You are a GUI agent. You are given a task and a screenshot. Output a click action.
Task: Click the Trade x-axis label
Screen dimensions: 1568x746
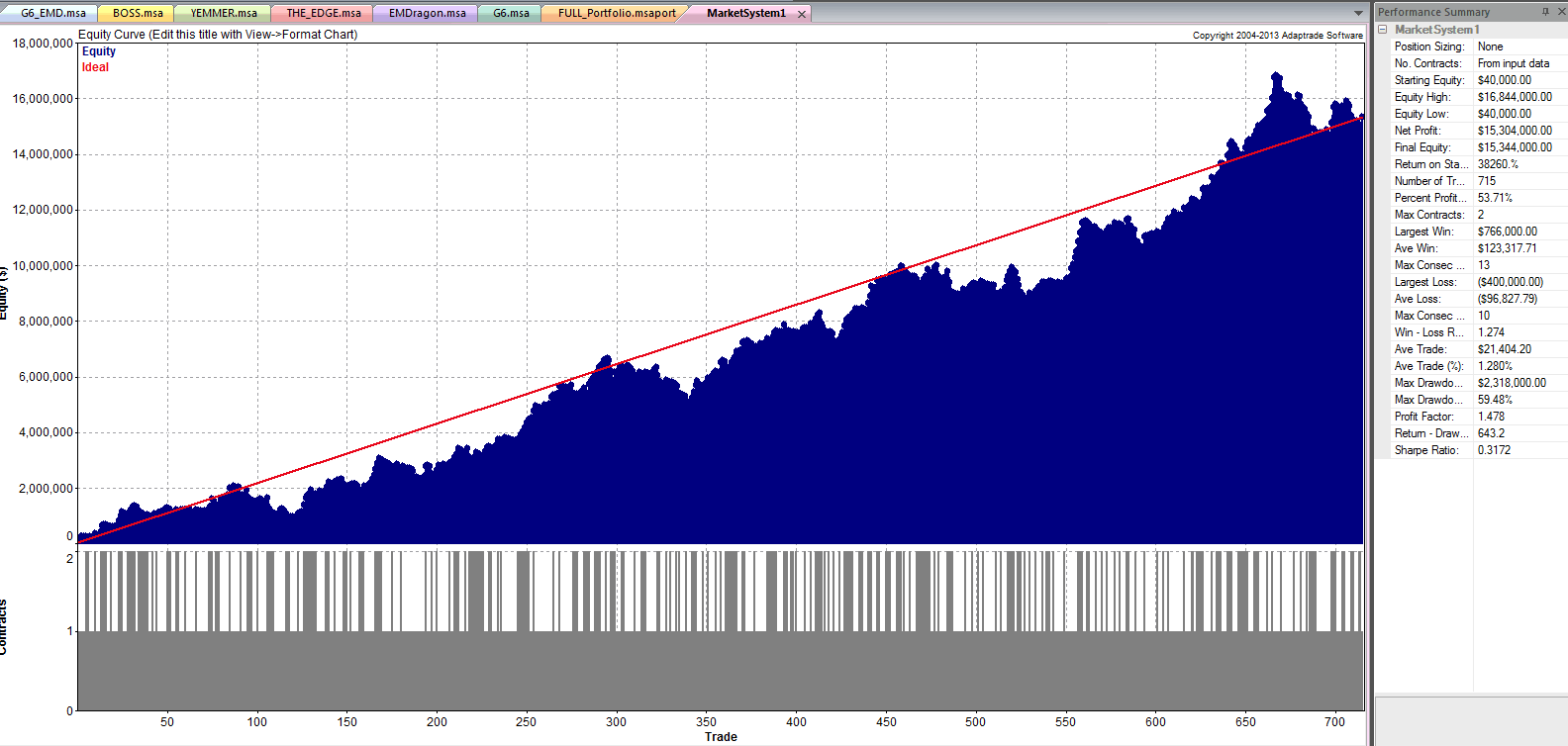click(721, 737)
